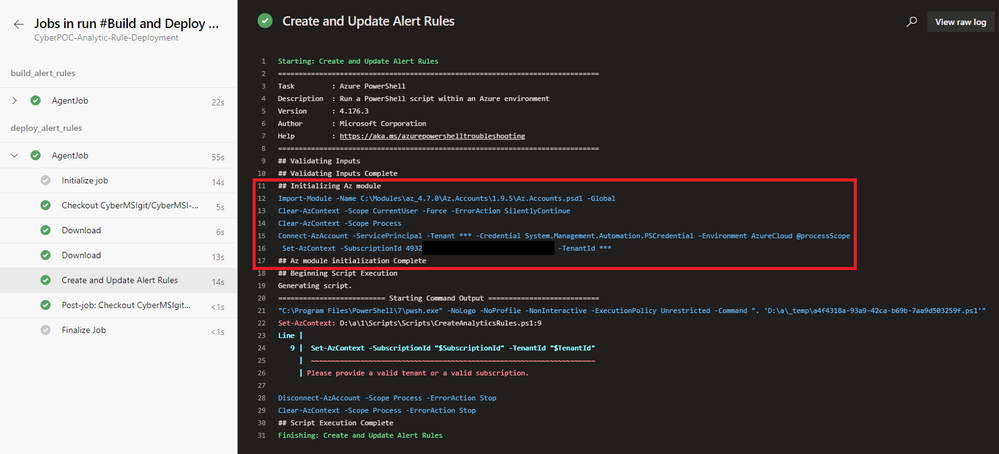Click log line '## Validating Inputs Complete'
Image resolution: width=999 pixels, height=454 pixels.
point(337,173)
